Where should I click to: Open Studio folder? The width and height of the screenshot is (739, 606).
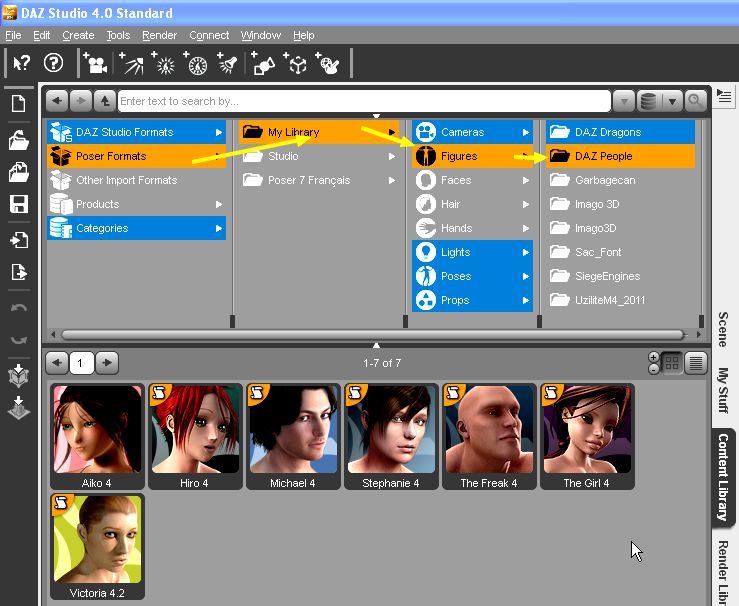319,156
